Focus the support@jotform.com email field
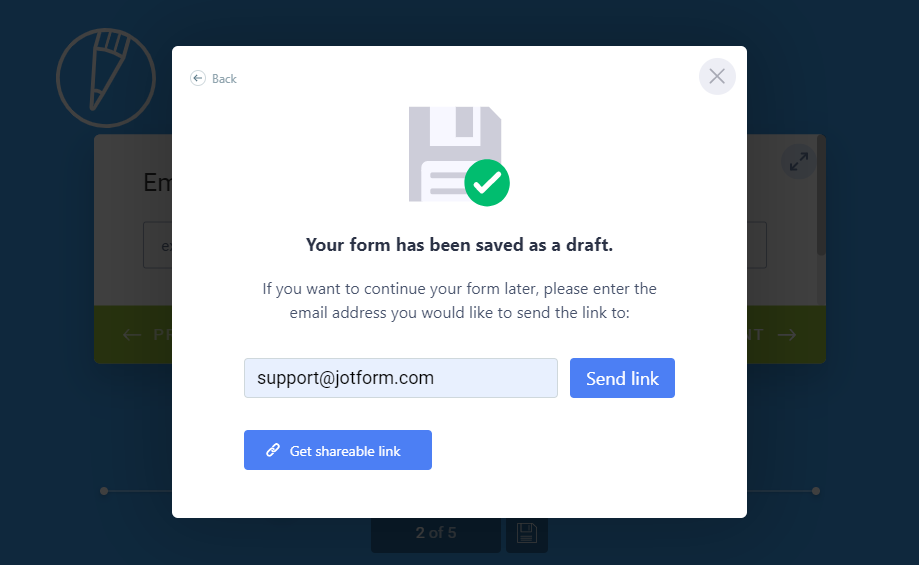919x565 pixels. [400, 378]
